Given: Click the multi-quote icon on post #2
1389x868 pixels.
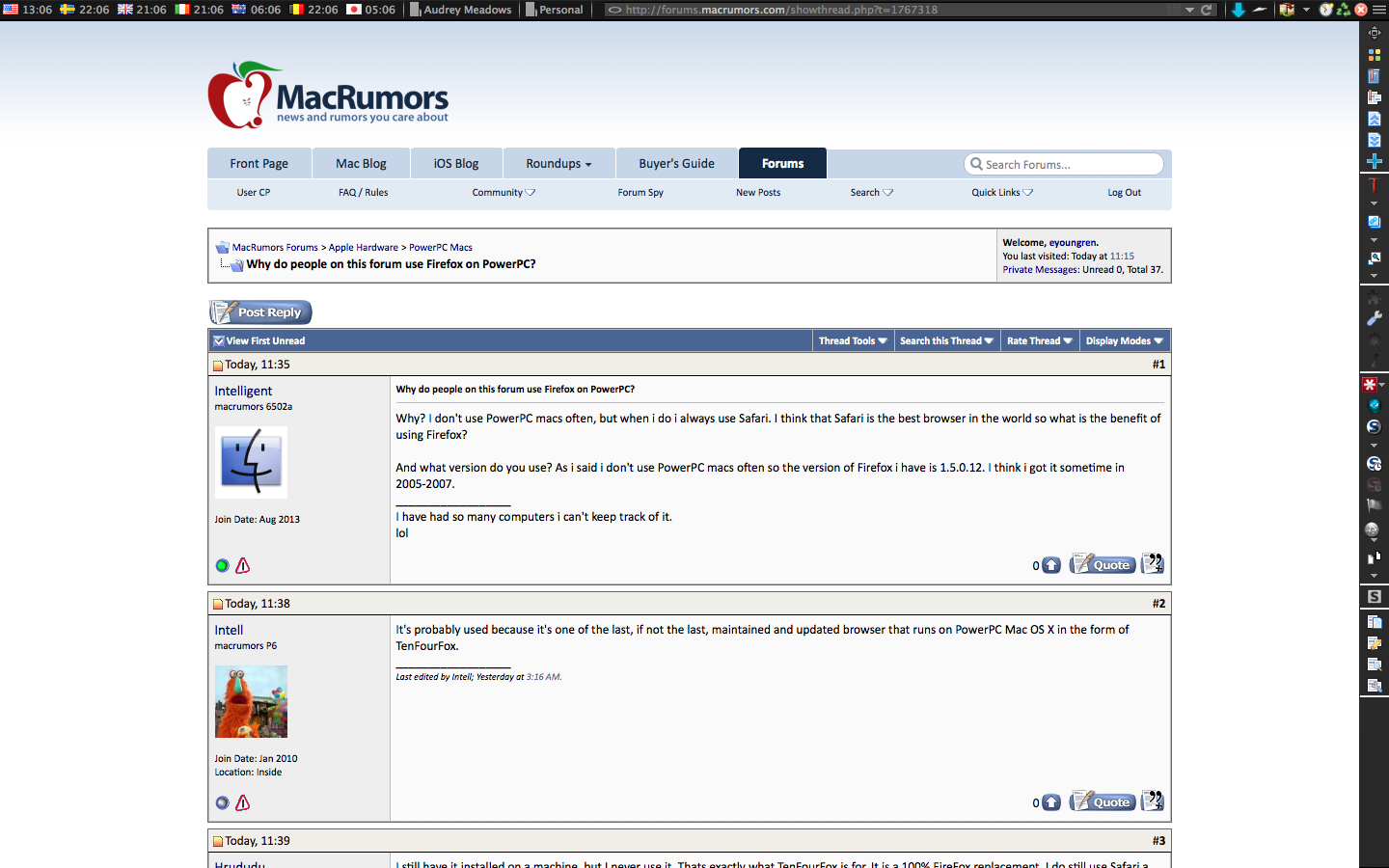Looking at the screenshot, I should point(1152,800).
